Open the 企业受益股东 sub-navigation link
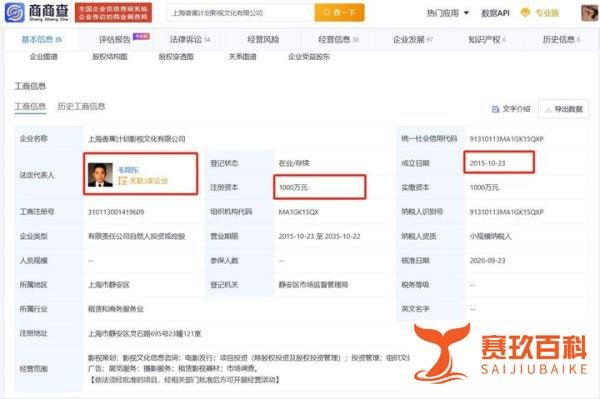 pyautogui.click(x=309, y=57)
